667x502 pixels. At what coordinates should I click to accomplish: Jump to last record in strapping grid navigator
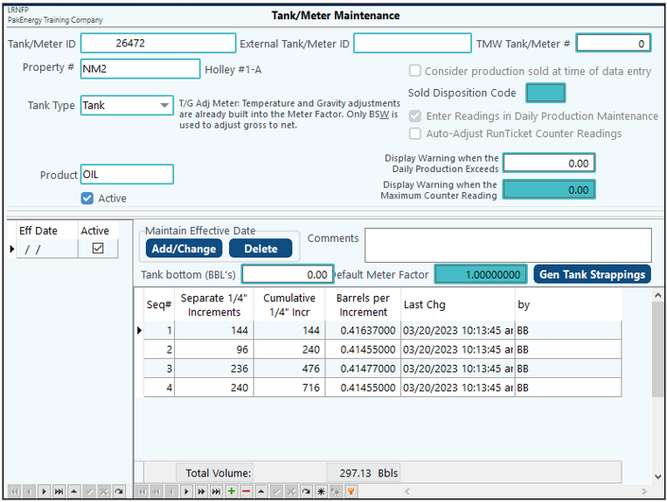click(216, 491)
